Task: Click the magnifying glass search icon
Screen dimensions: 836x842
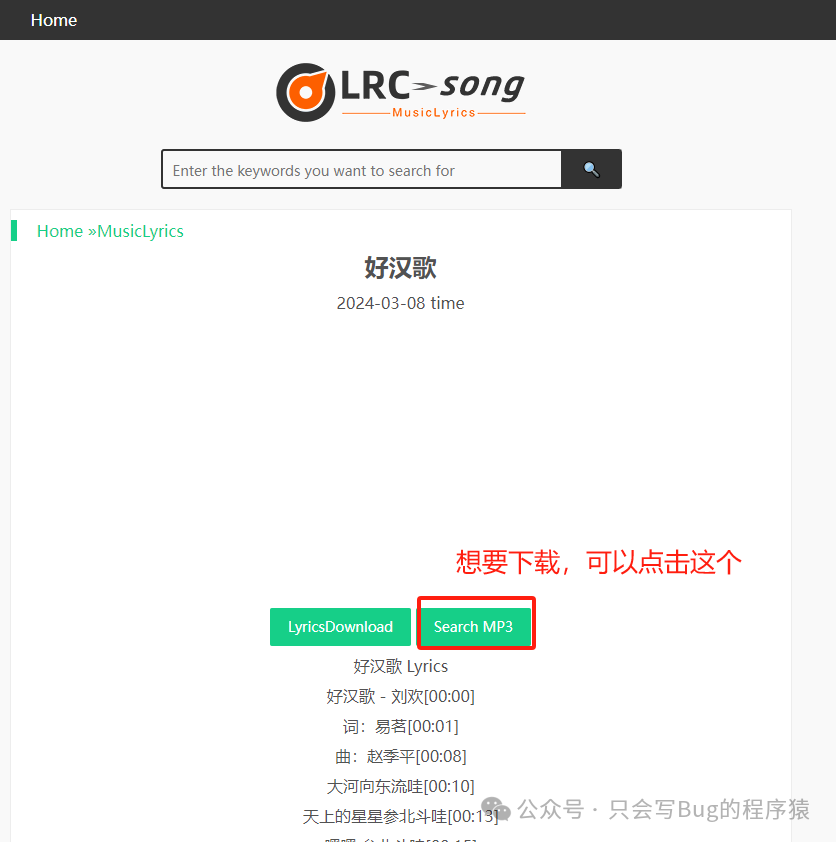Action: (590, 168)
